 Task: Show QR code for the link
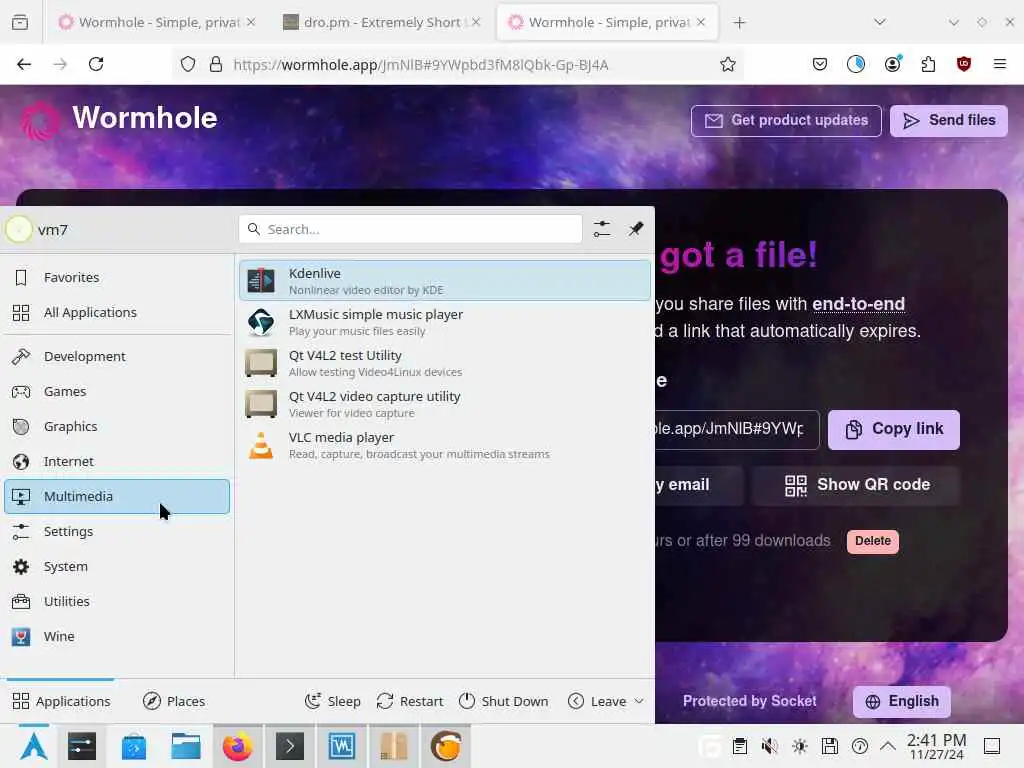tap(856, 485)
